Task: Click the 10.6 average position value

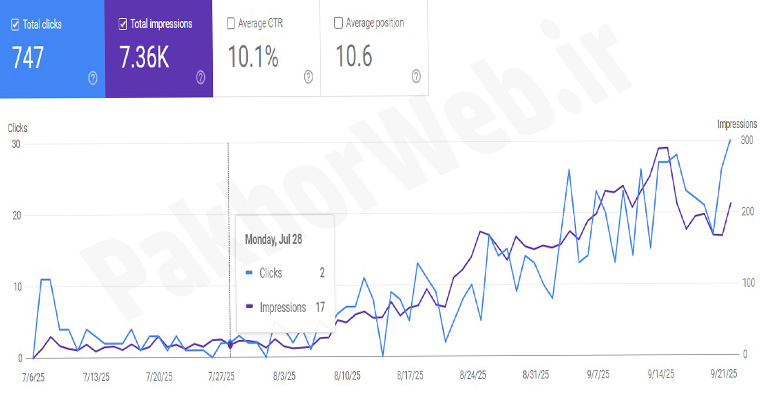Action: point(353,57)
